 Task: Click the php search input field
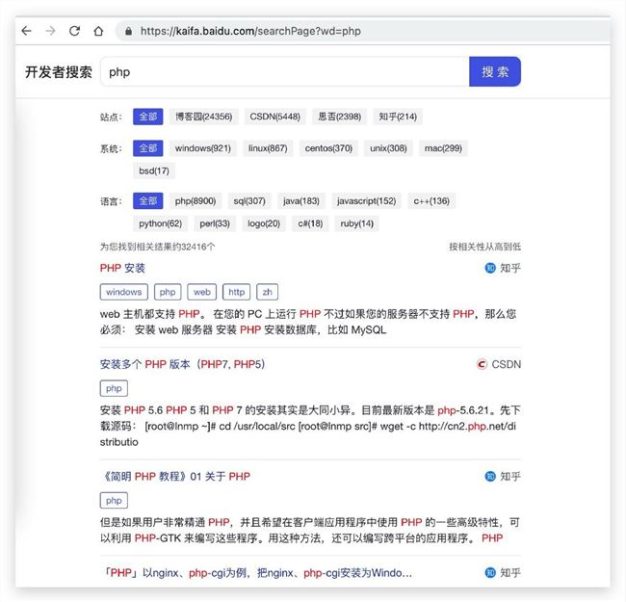tap(285, 72)
